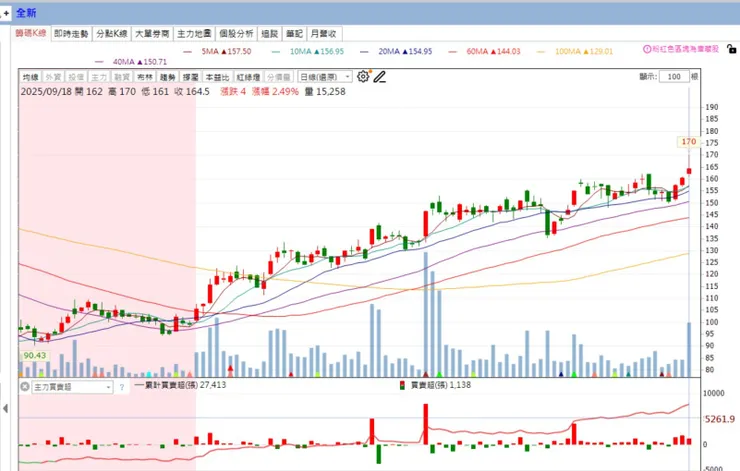
Task: Click the 量 15,258 volume text
Action: tap(325, 92)
